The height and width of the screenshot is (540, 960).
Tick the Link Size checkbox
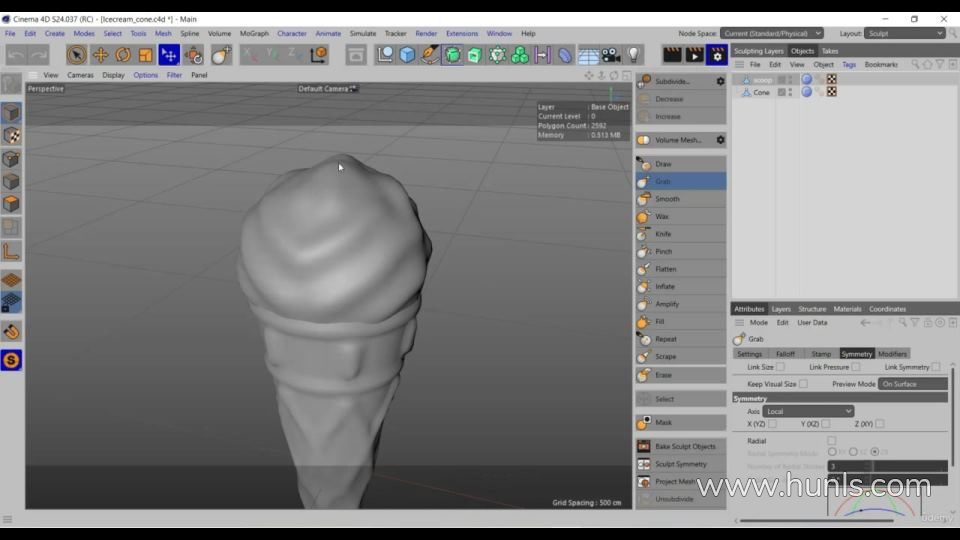(x=780, y=367)
